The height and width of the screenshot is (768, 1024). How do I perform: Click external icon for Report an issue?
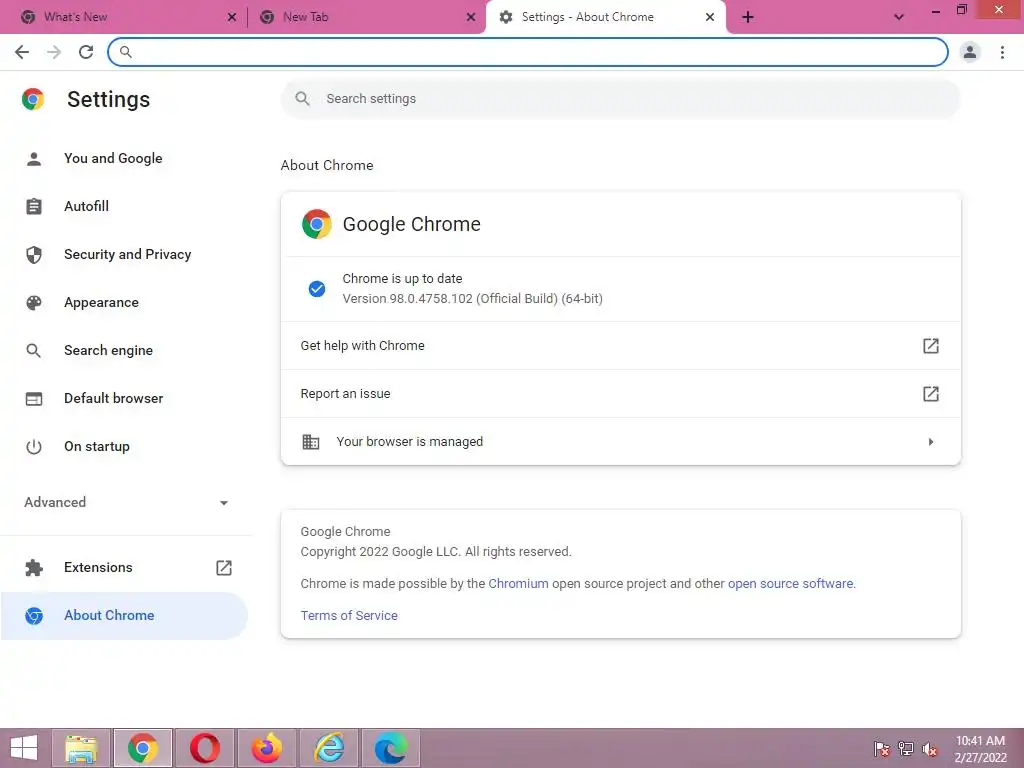[x=931, y=394]
